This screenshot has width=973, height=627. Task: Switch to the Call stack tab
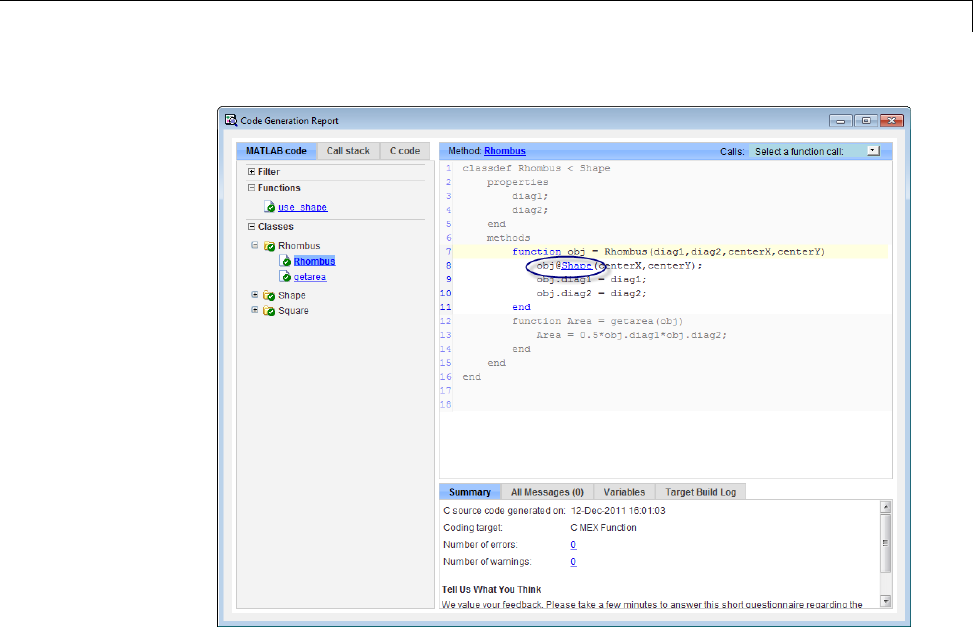pyautogui.click(x=348, y=151)
